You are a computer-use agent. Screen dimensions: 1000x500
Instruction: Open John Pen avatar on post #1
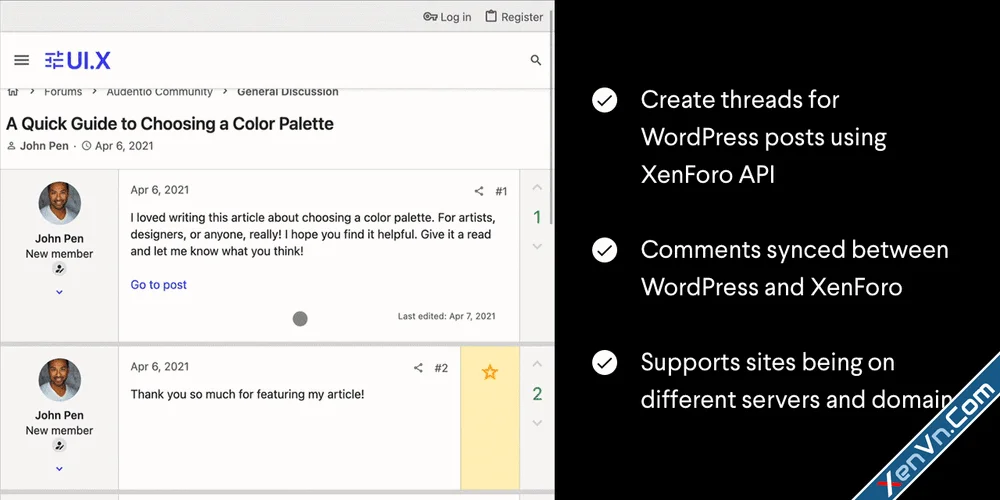point(59,203)
